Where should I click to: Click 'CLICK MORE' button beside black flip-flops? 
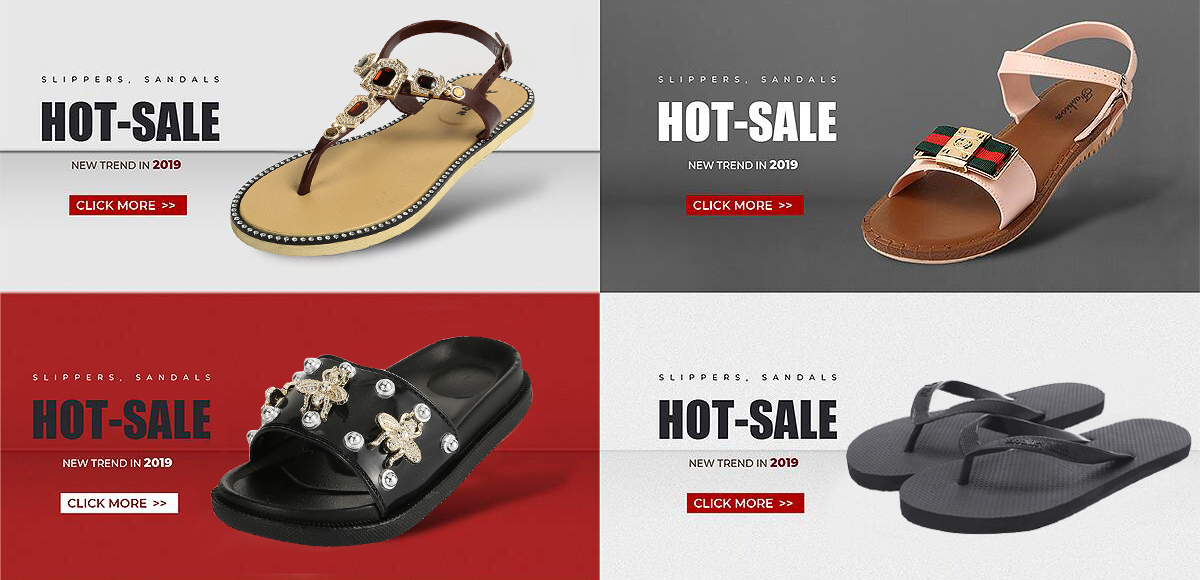(x=745, y=503)
